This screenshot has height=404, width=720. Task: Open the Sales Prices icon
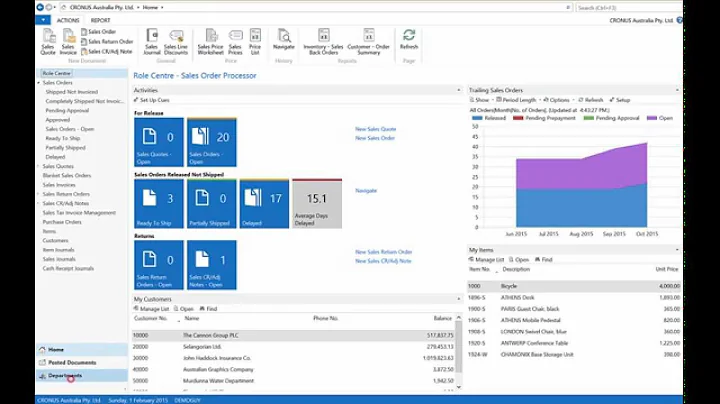pyautogui.click(x=235, y=41)
